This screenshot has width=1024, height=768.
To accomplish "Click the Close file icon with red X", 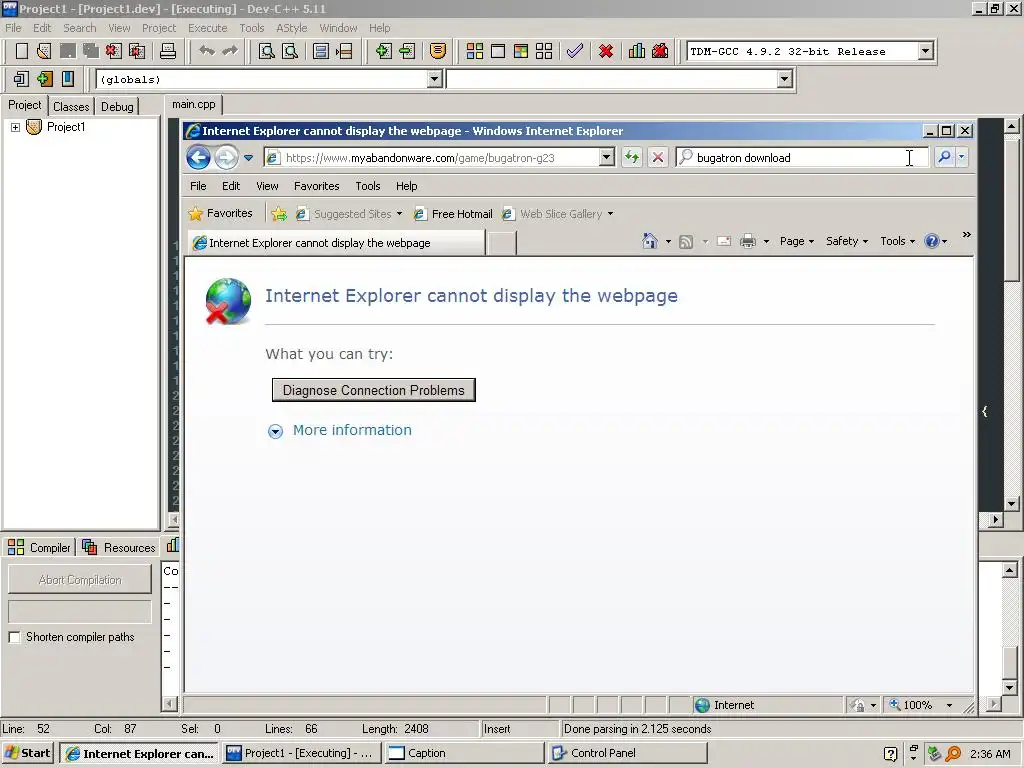I will [x=114, y=51].
